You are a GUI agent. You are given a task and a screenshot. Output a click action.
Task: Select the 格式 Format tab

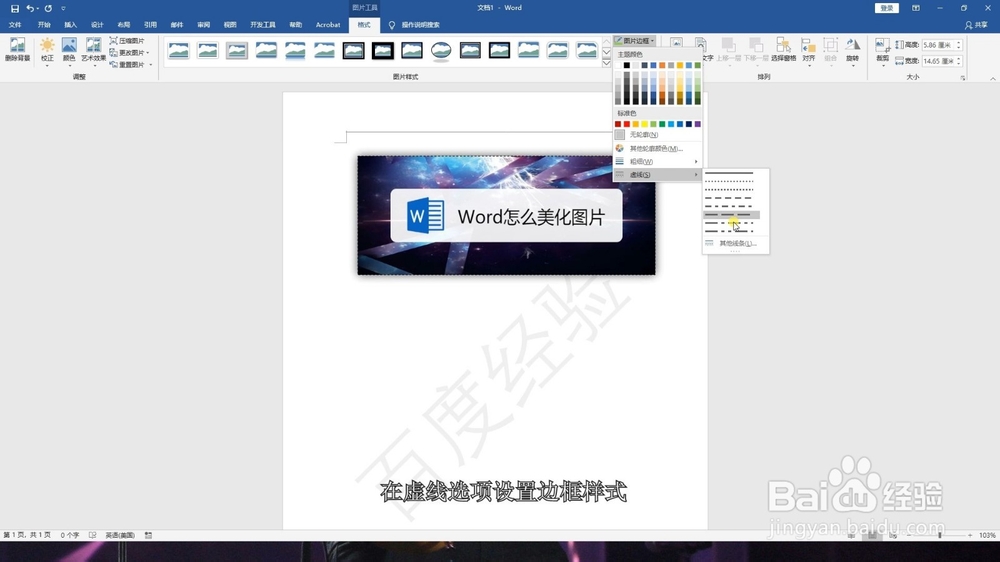364,25
